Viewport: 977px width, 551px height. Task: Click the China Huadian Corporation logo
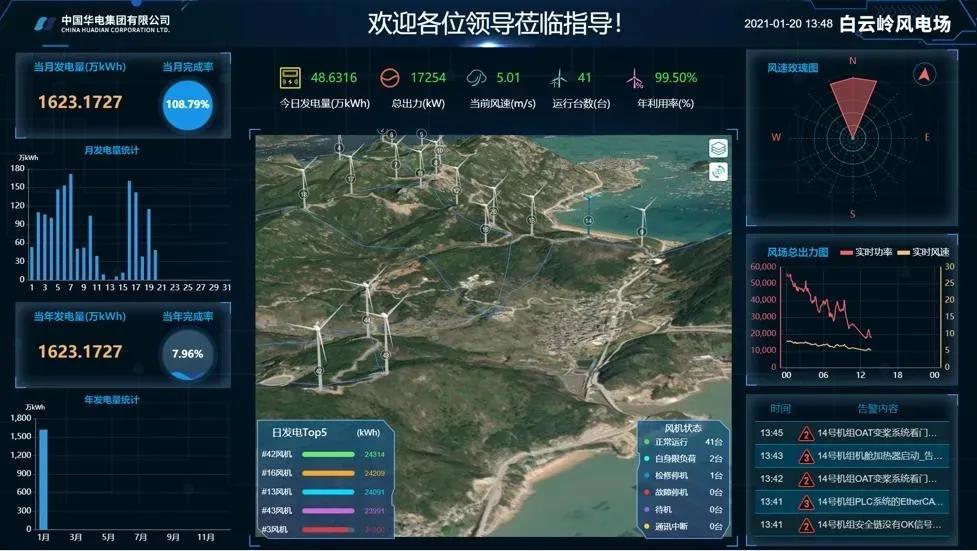[x=45, y=24]
